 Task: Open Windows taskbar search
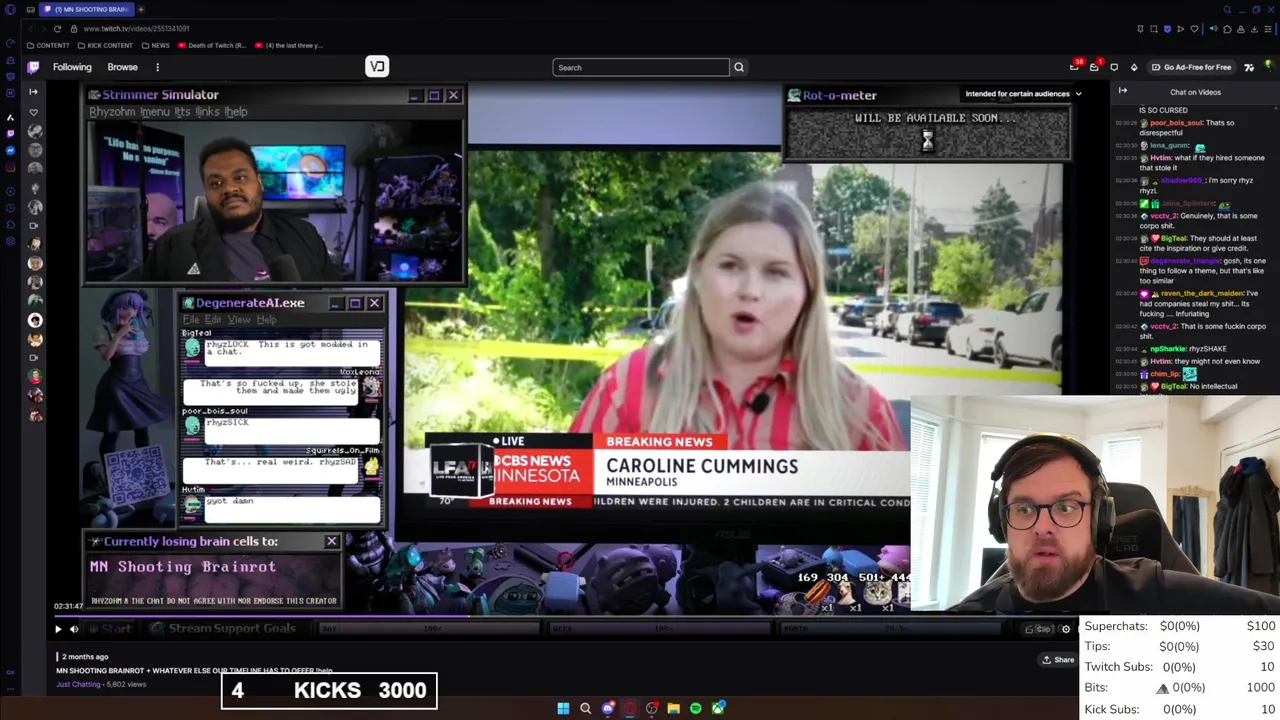pyautogui.click(x=586, y=708)
